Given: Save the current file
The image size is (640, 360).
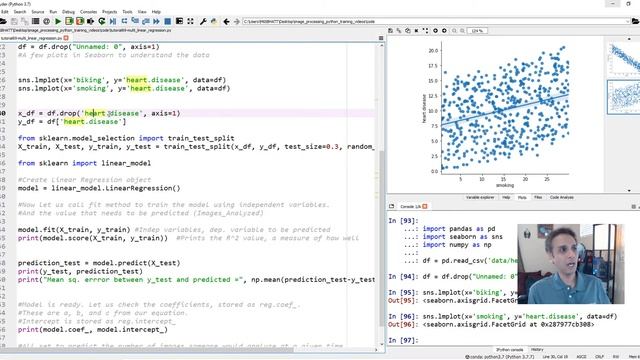Looking at the screenshot, I should [x=14, y=21].
